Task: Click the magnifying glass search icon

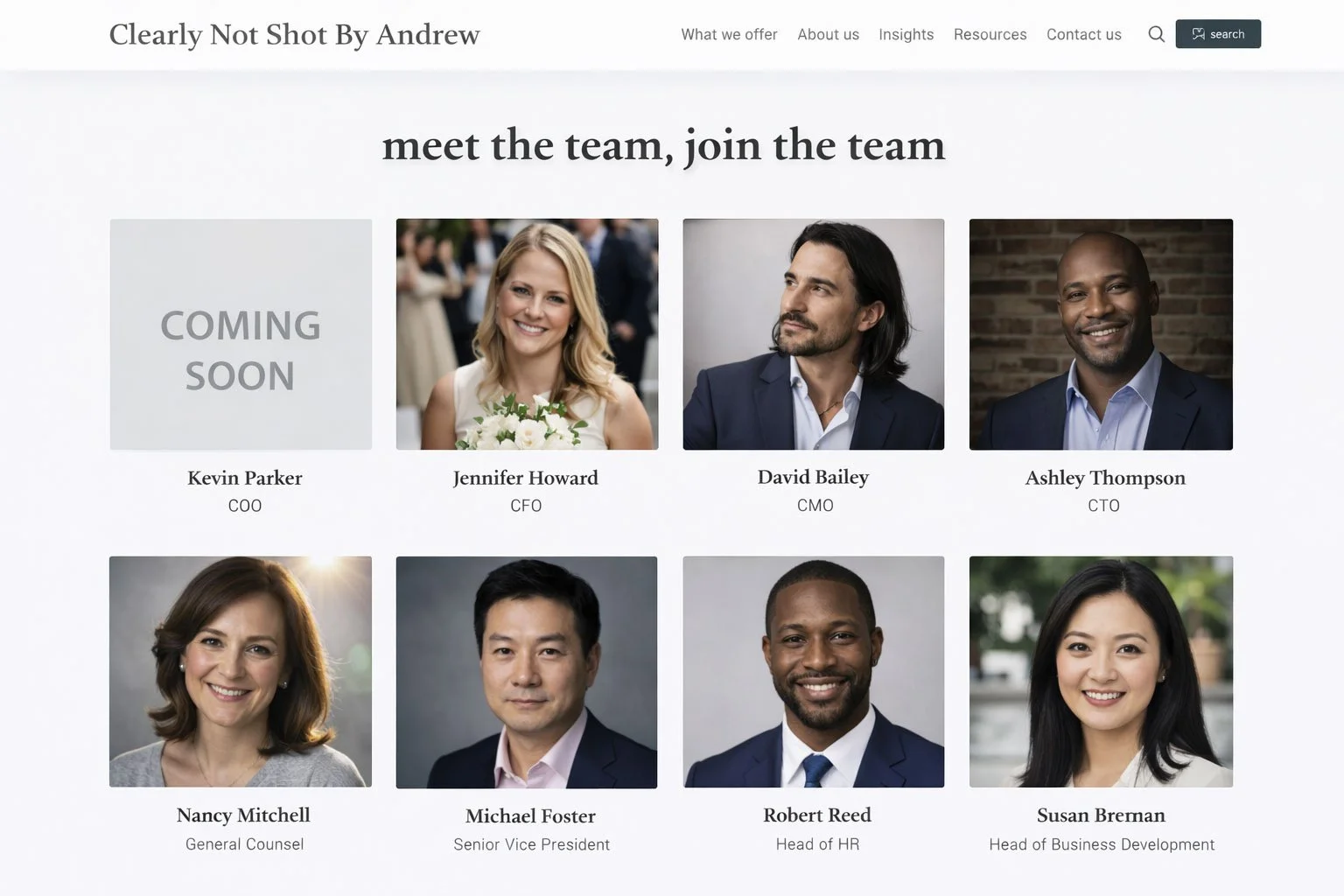Action: coord(1156,34)
